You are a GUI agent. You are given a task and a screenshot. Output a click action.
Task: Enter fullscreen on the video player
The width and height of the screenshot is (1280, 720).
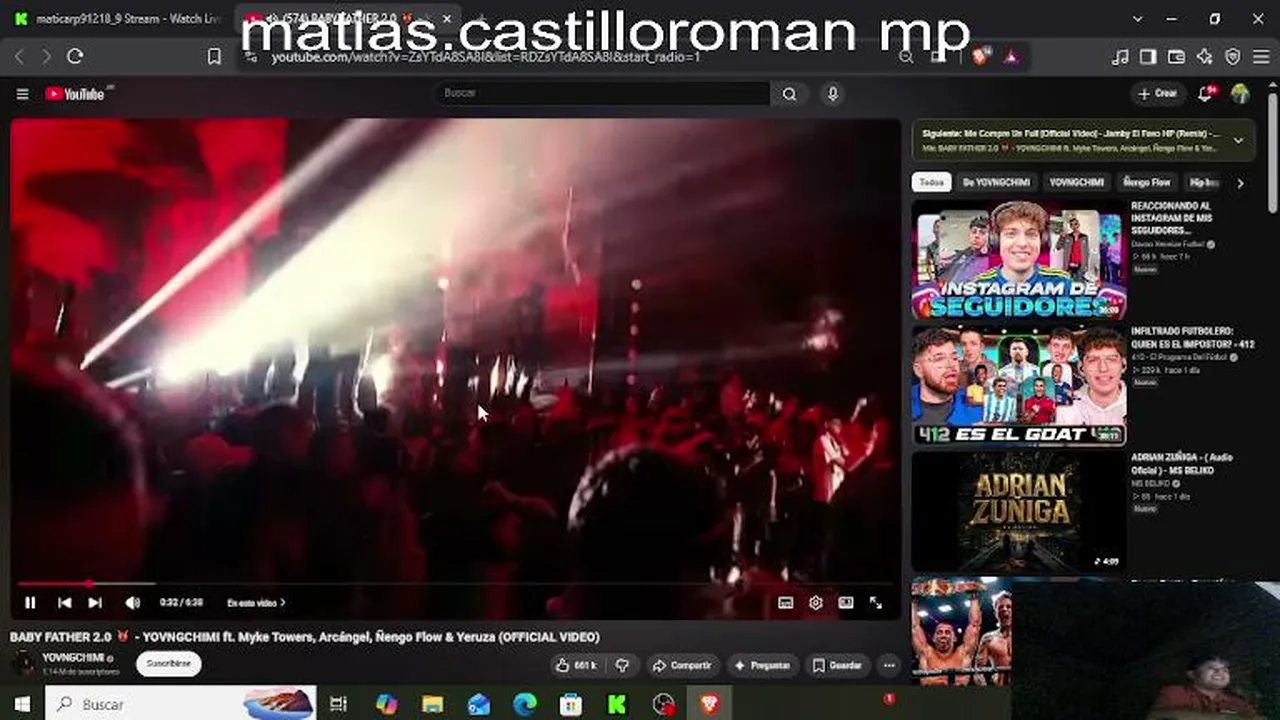[x=876, y=603]
